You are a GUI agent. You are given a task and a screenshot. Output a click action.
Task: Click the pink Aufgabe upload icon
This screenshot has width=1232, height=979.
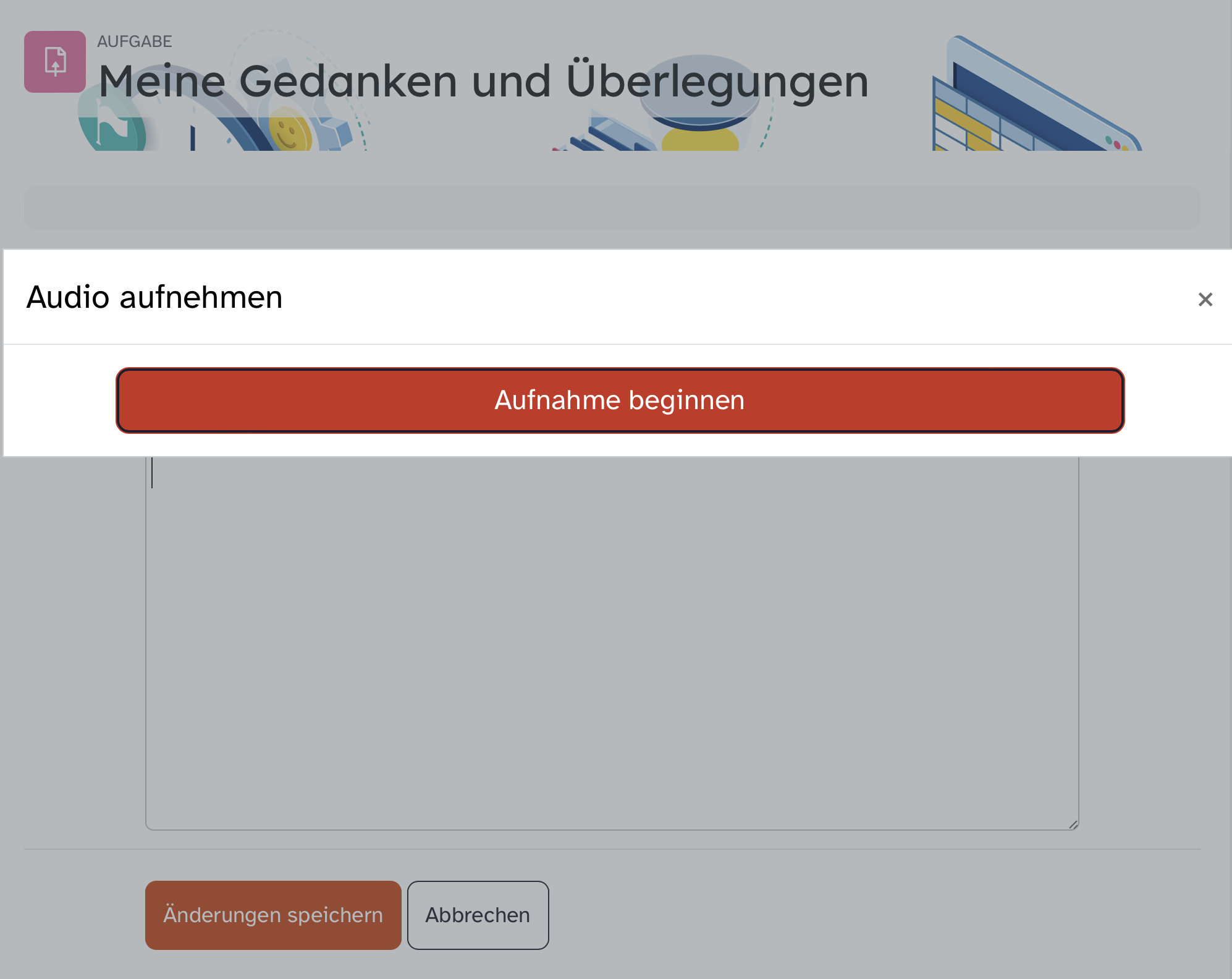coord(55,62)
